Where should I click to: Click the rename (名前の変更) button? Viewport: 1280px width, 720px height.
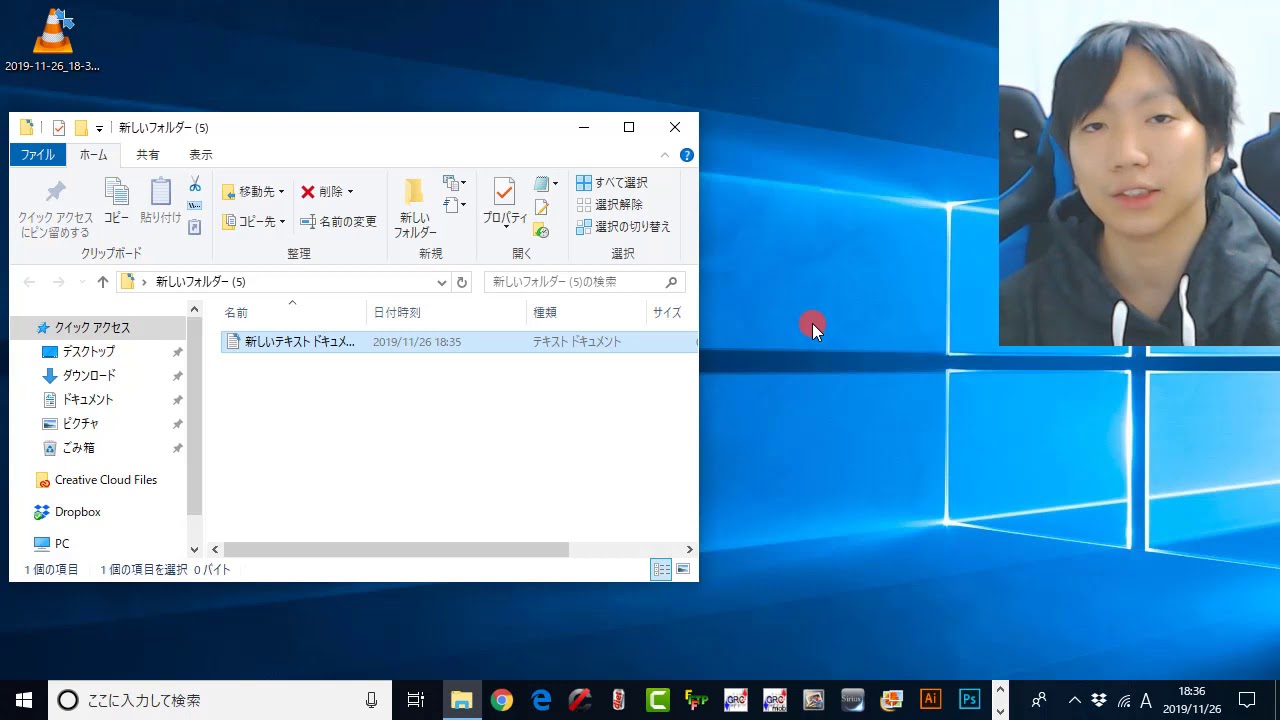339,221
